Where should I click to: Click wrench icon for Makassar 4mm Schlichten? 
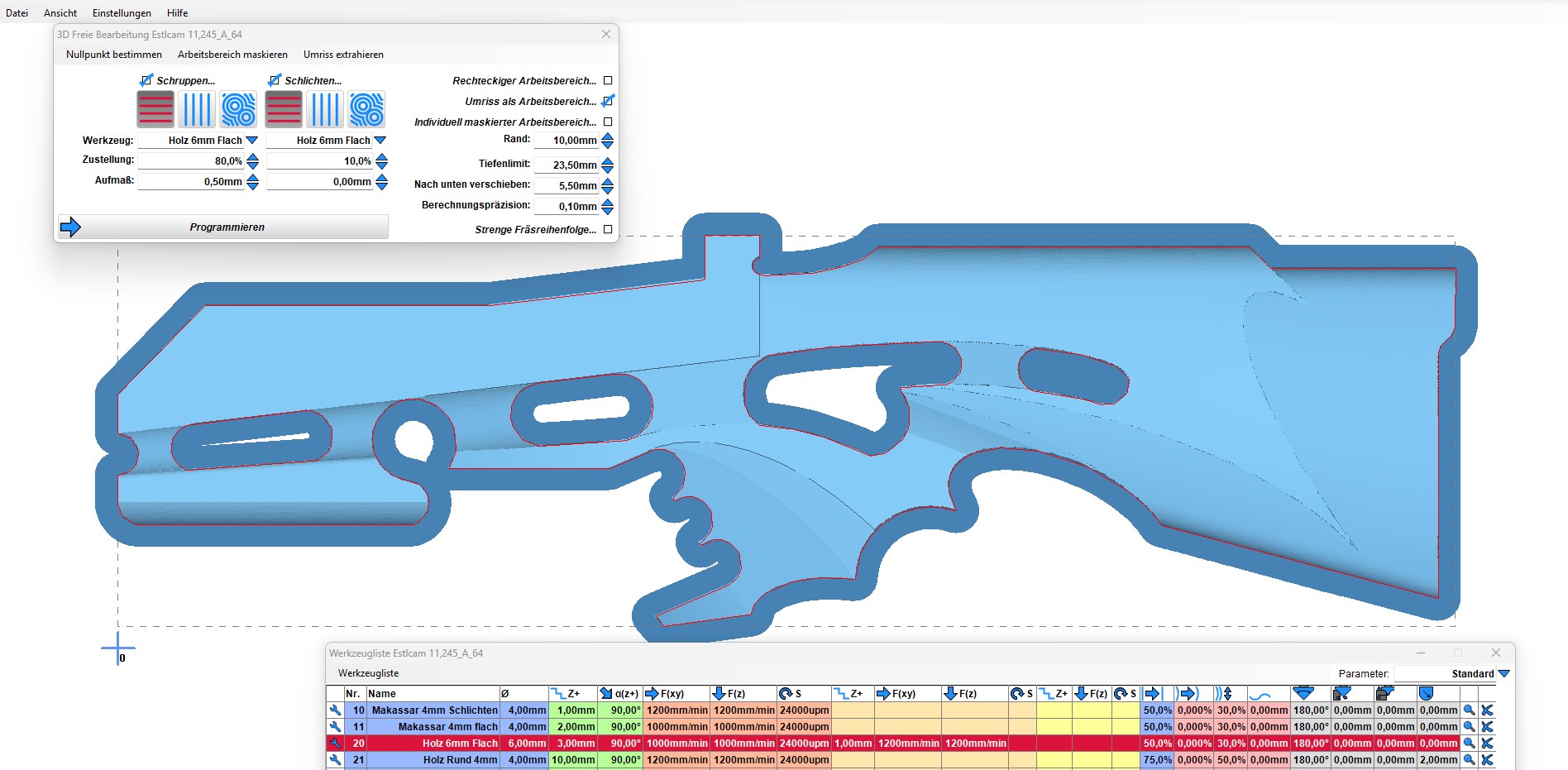tap(335, 710)
